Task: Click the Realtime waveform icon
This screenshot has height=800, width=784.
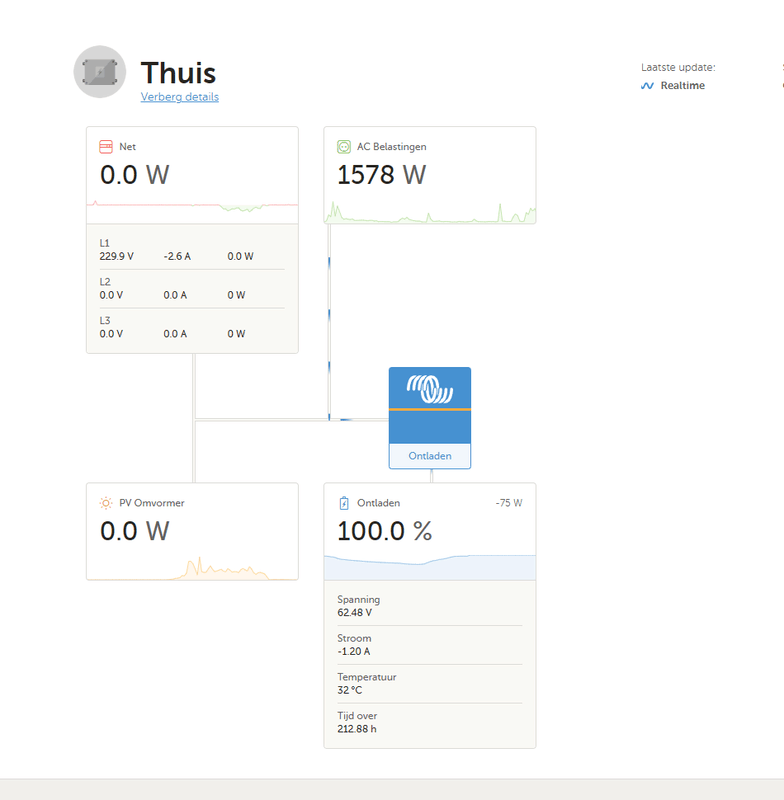Action: click(x=647, y=86)
